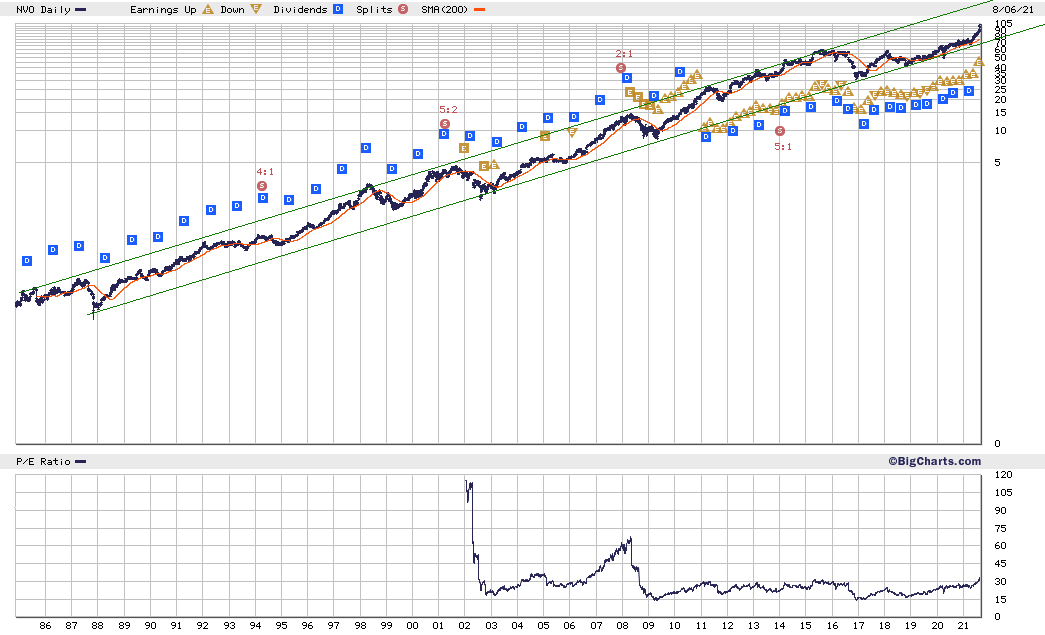Click the latest Earnings Up marker in 2021
This screenshot has width=1045, height=635.
978,61
